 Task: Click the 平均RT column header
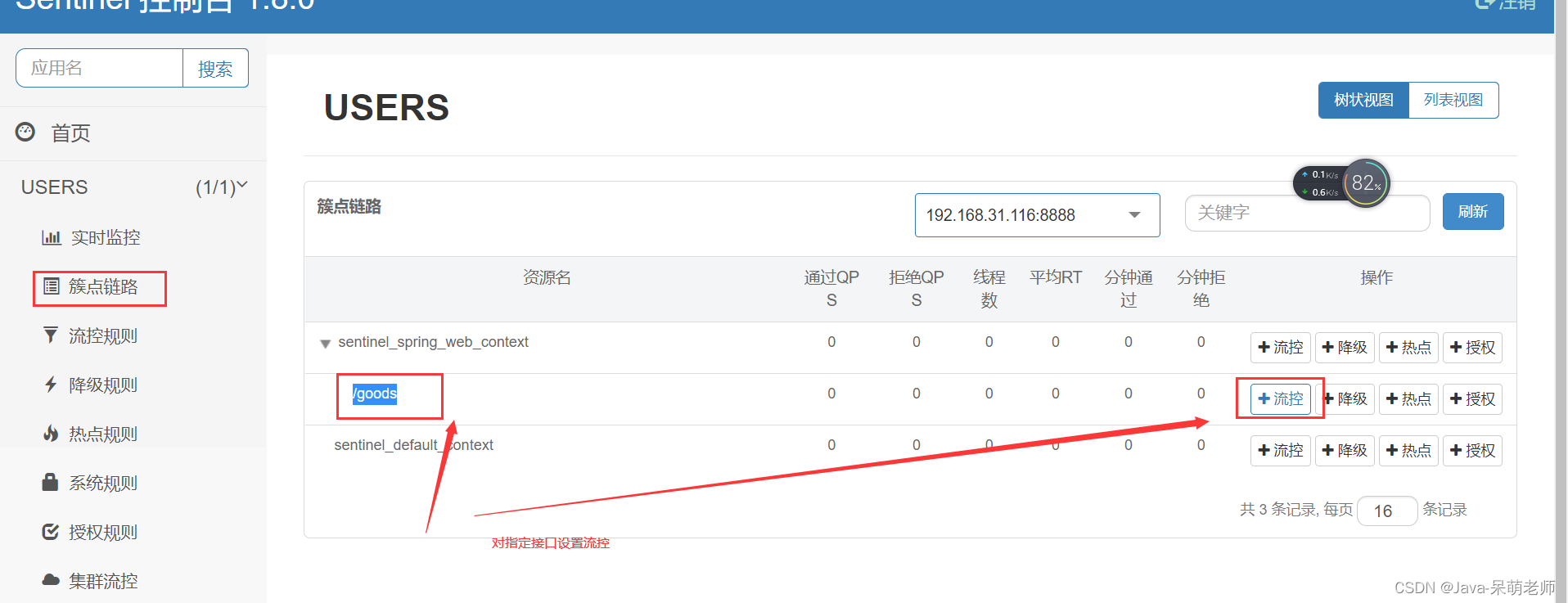coord(1056,277)
